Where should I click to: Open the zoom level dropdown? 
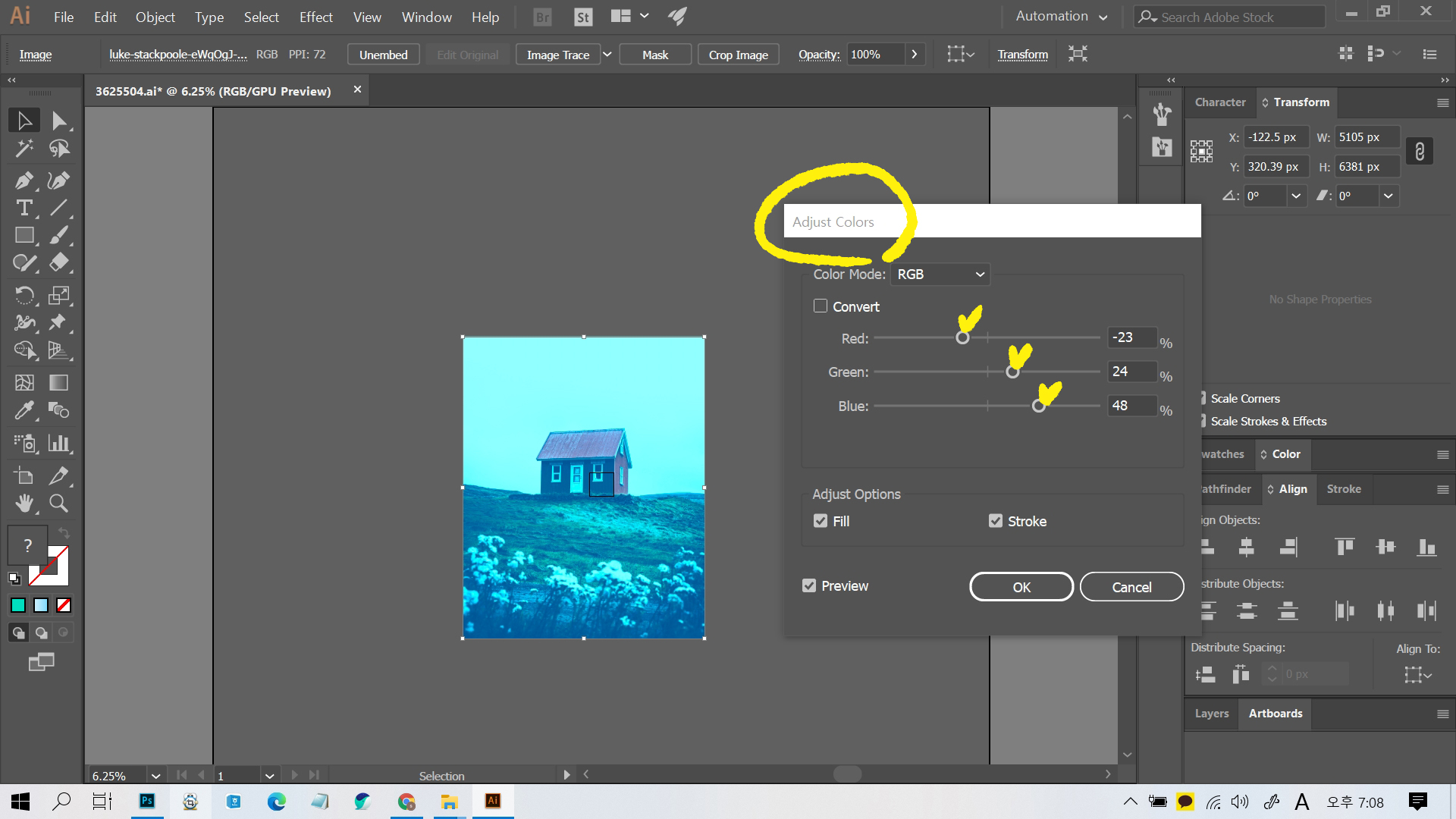tap(155, 776)
